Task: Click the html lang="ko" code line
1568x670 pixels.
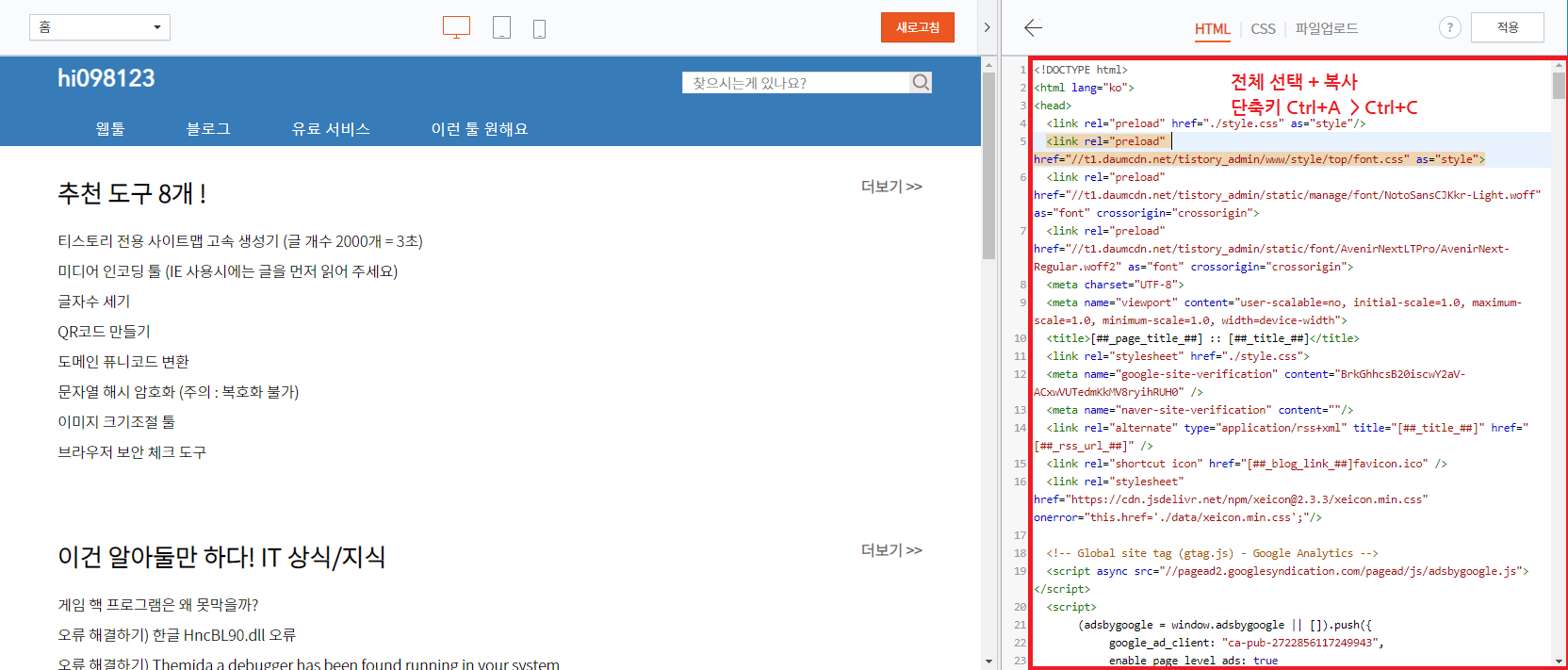Action: tap(1084, 88)
